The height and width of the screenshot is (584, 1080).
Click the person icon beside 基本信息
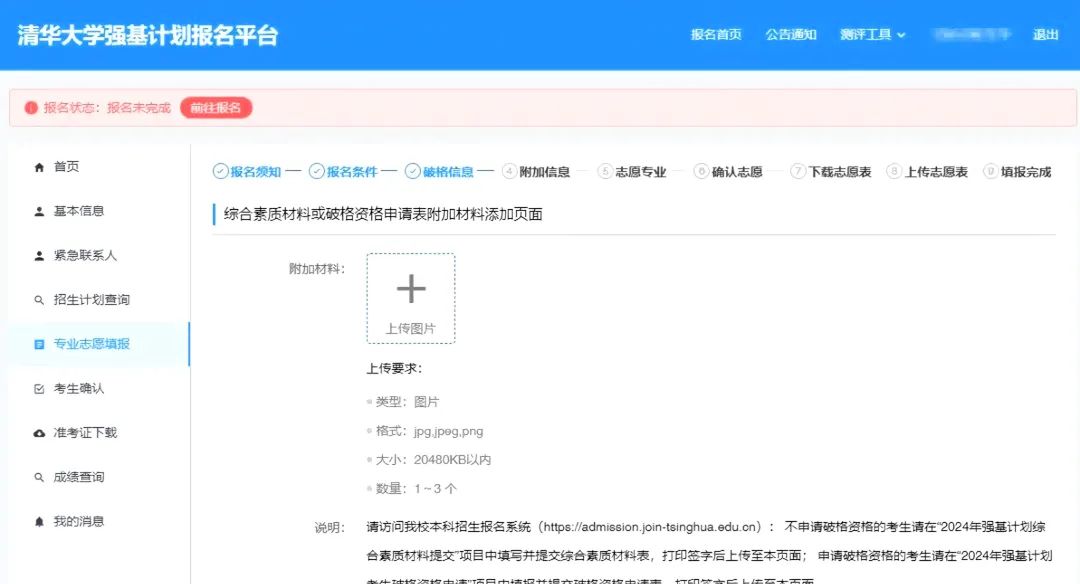(x=39, y=211)
